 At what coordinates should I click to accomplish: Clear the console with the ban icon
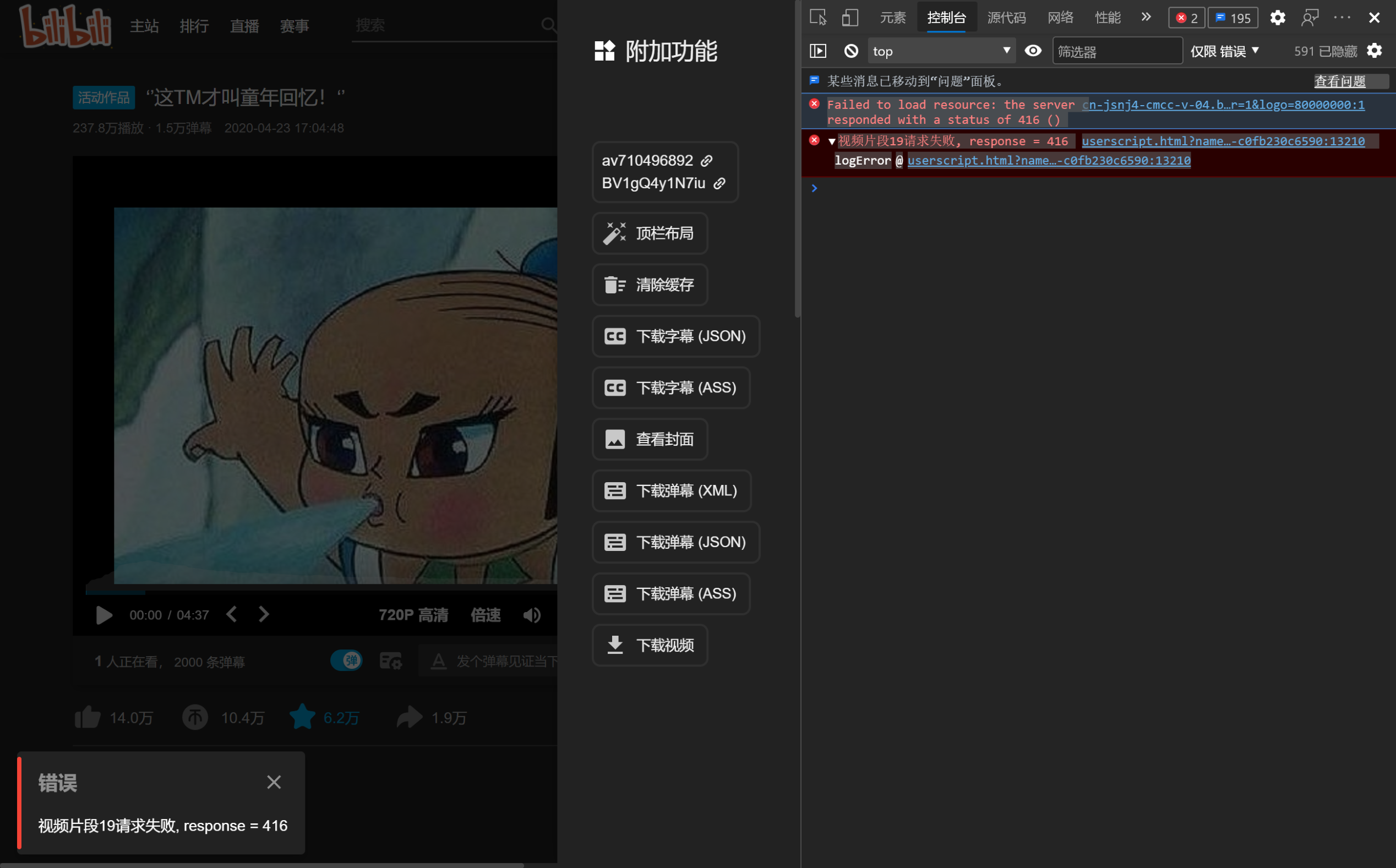[x=850, y=51]
